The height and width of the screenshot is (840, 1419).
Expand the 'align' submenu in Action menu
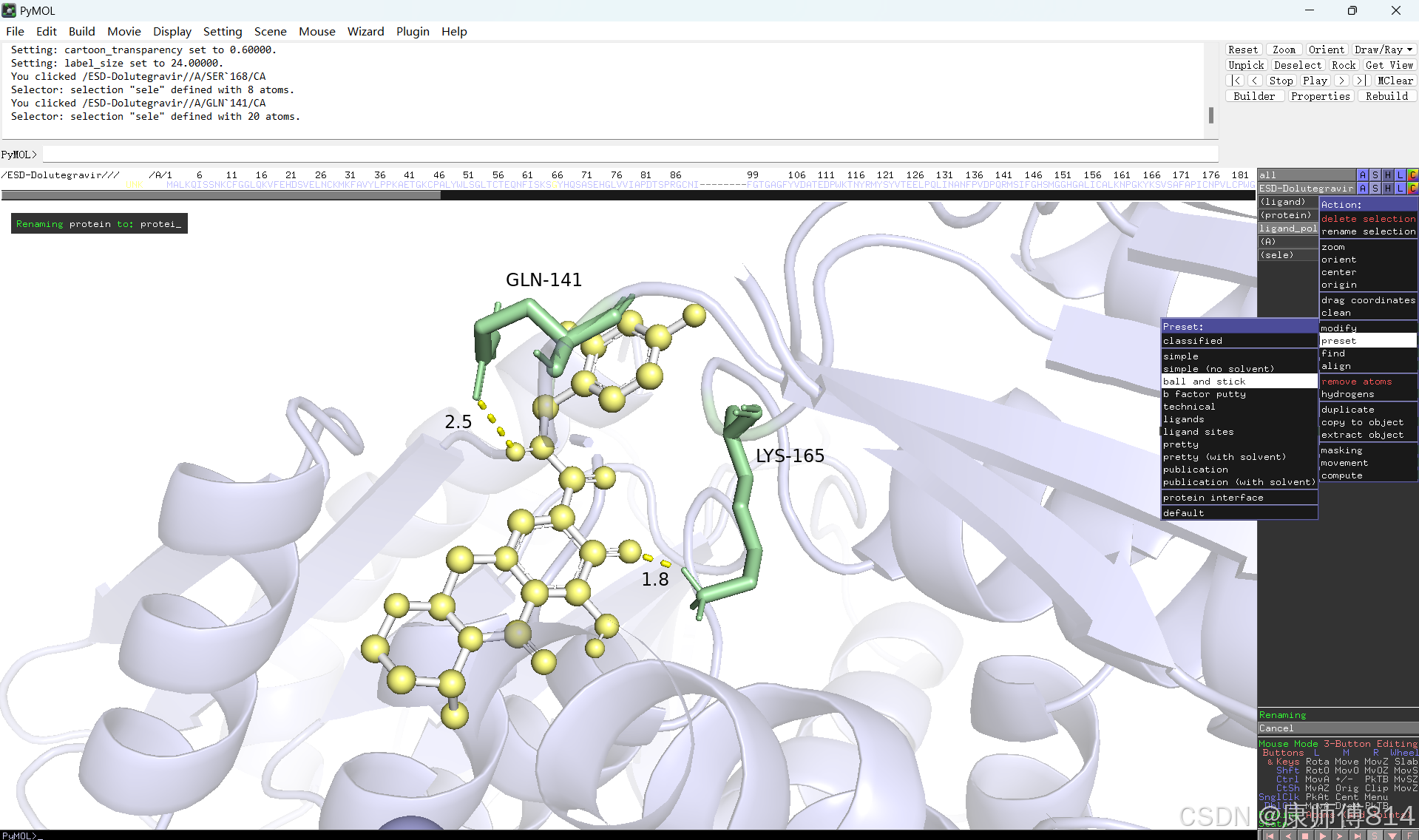(x=1368, y=366)
